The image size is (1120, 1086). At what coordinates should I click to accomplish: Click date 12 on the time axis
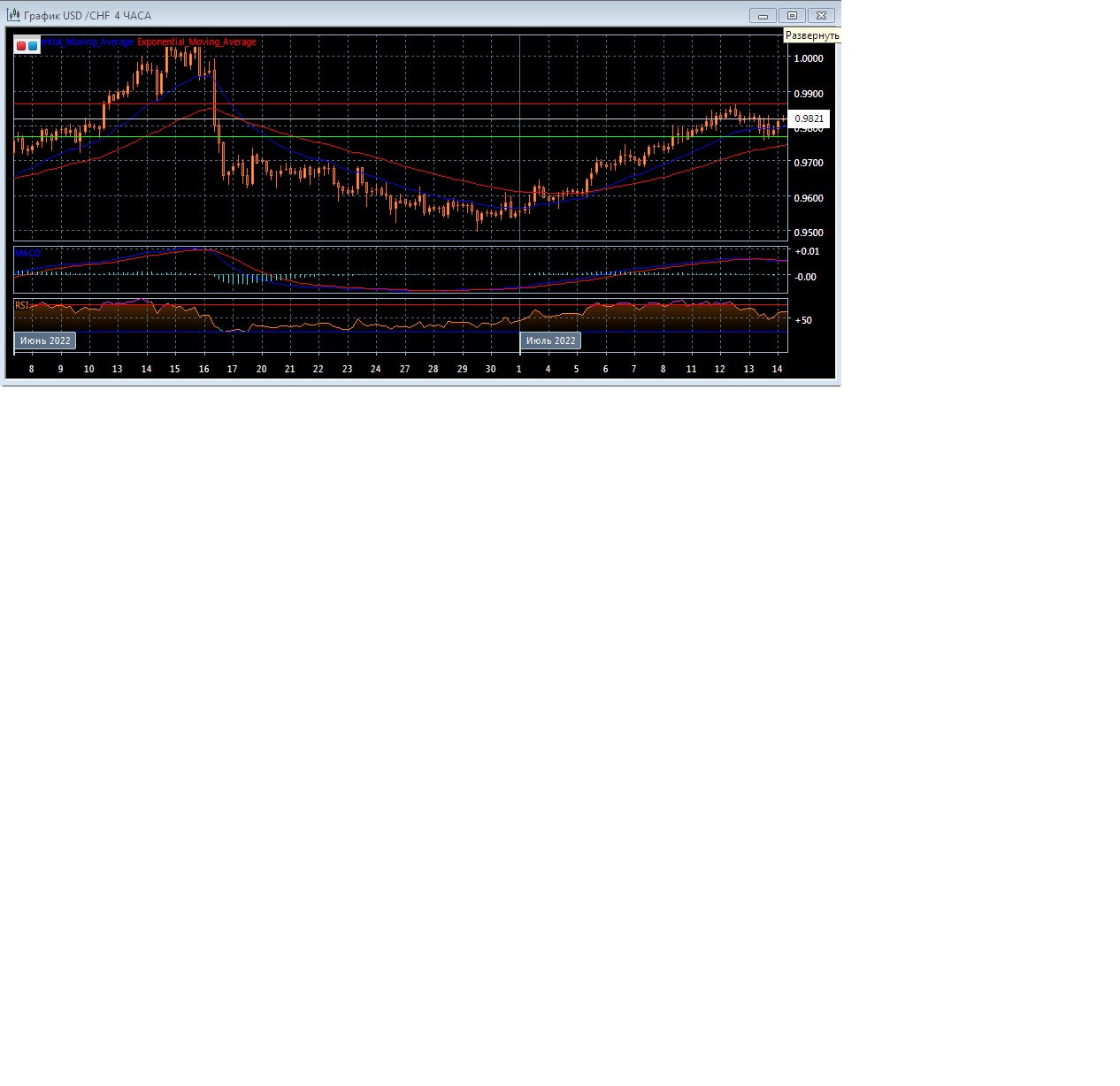pos(719,369)
